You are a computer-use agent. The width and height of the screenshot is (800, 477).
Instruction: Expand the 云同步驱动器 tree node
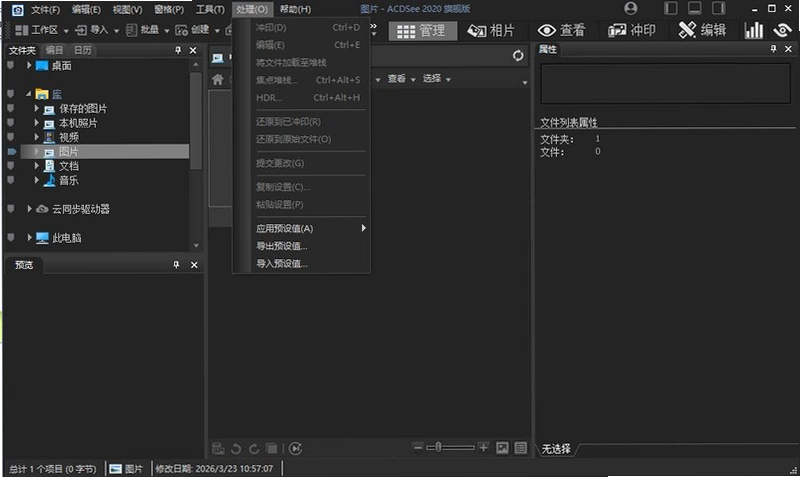(29, 209)
